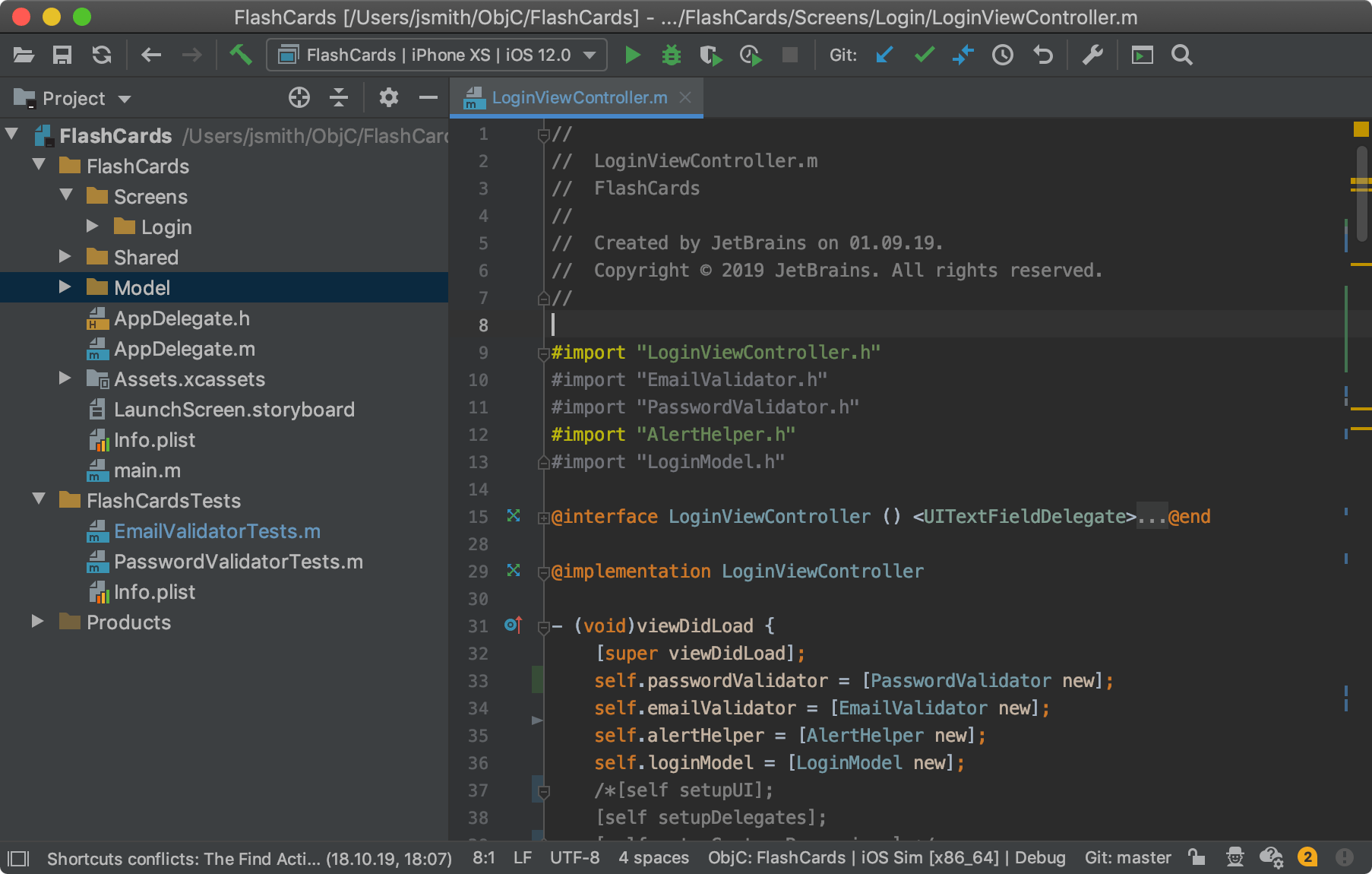Select AppDelegate.m in project tree
This screenshot has width=1372, height=874.
185,349
